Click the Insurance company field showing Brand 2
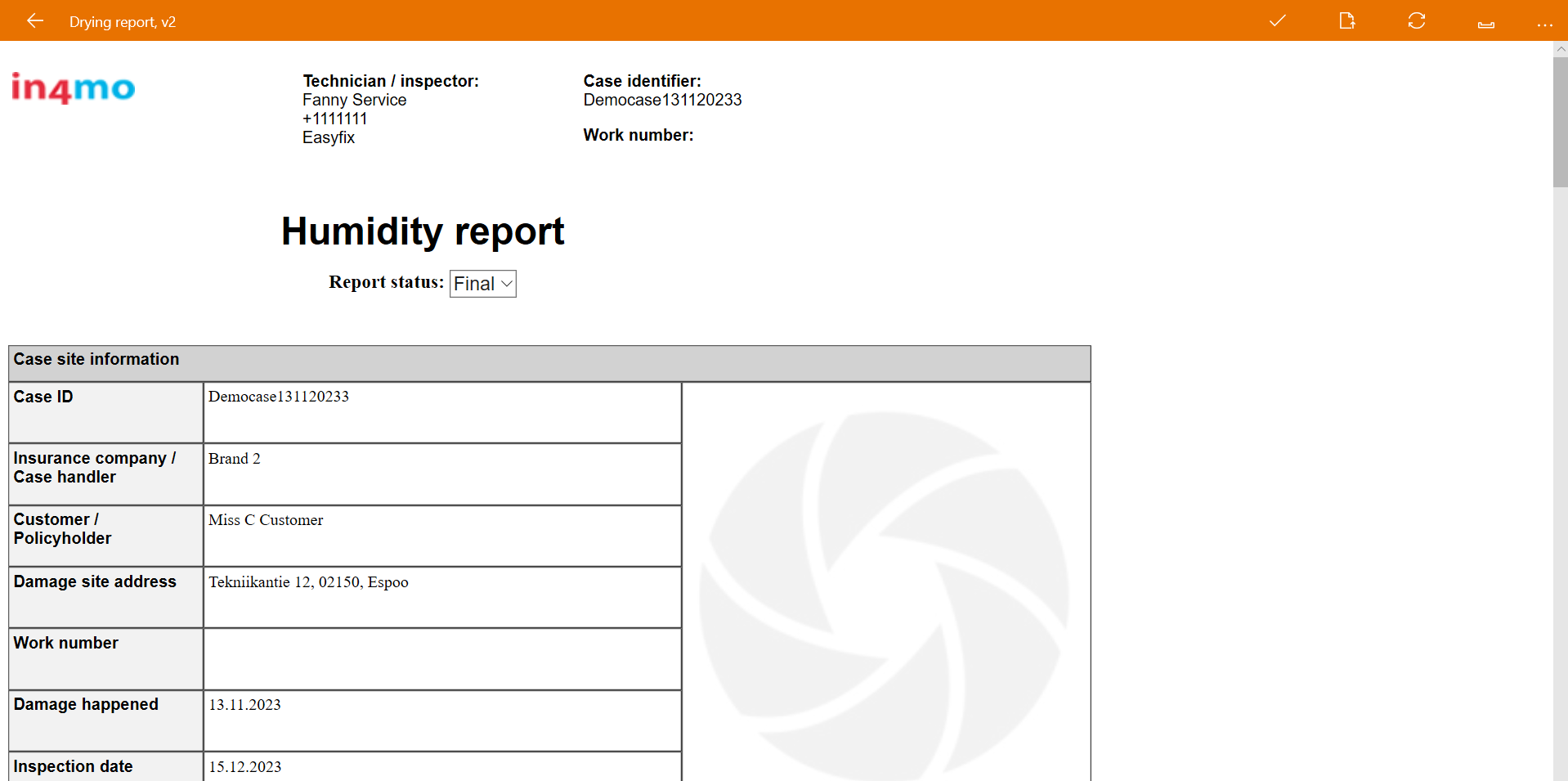This screenshot has height=781, width=1568. tap(441, 474)
